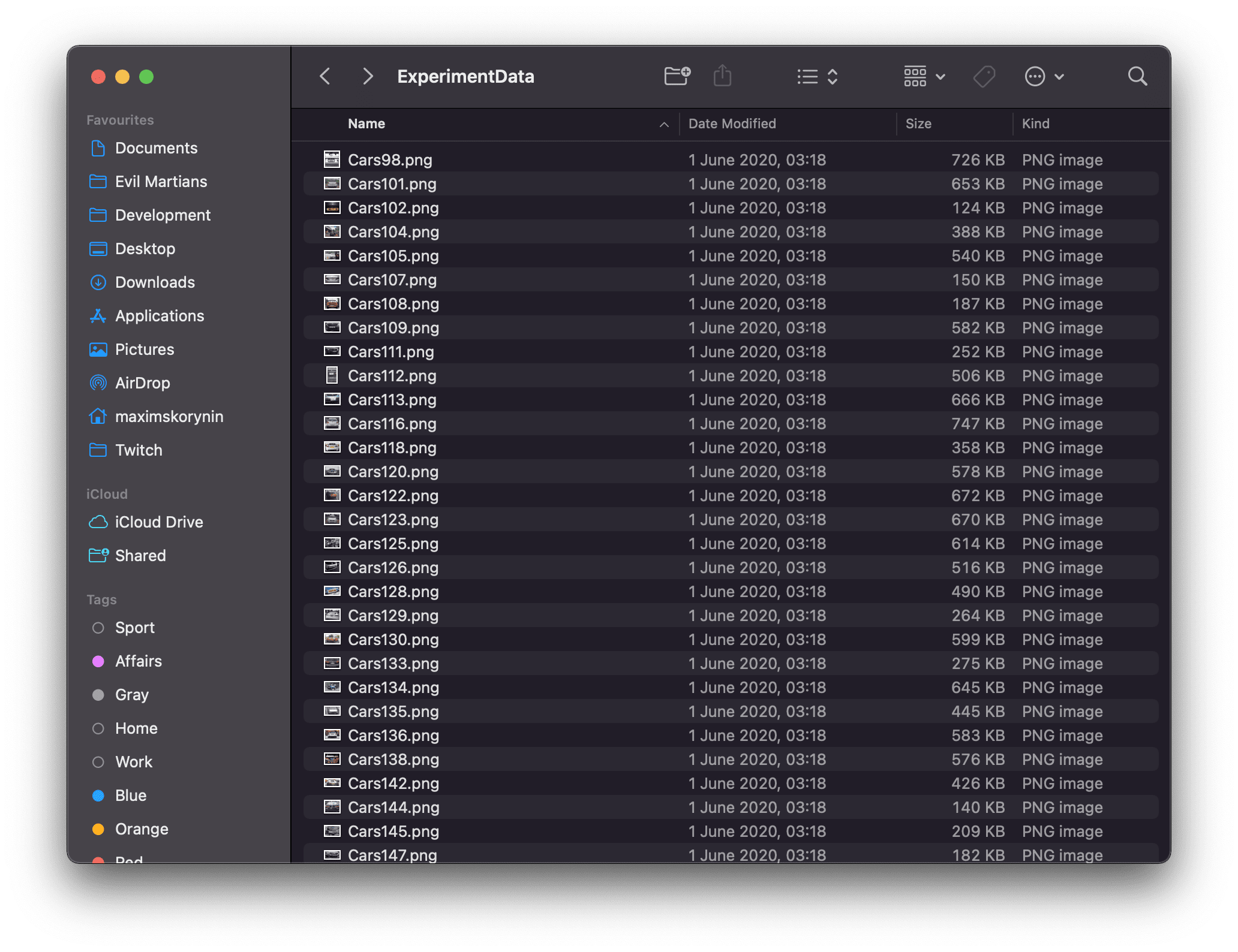
Task: Open AirDrop in the sidebar
Action: (142, 383)
